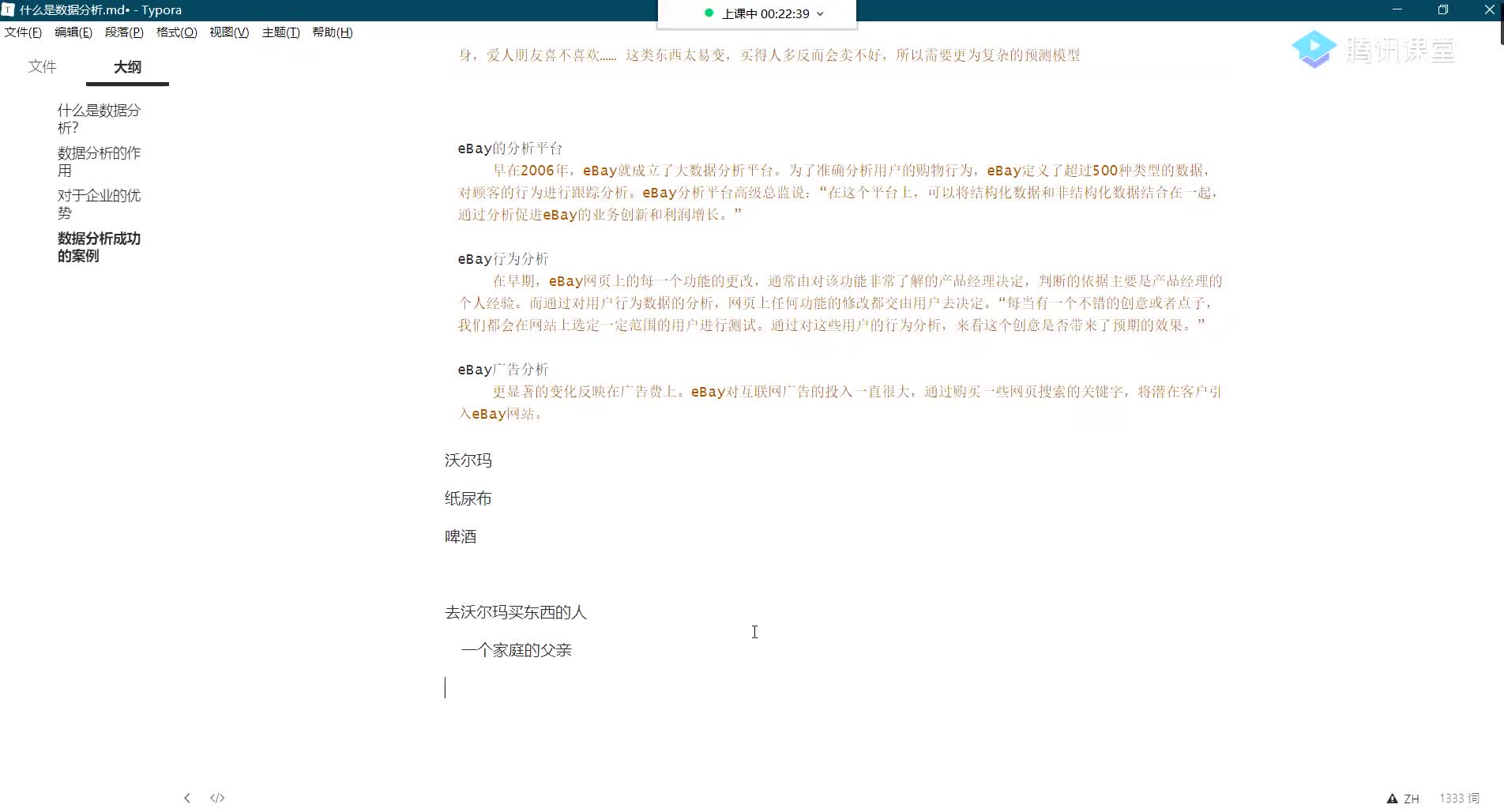Open the ZH language selector in status bar

click(1411, 799)
